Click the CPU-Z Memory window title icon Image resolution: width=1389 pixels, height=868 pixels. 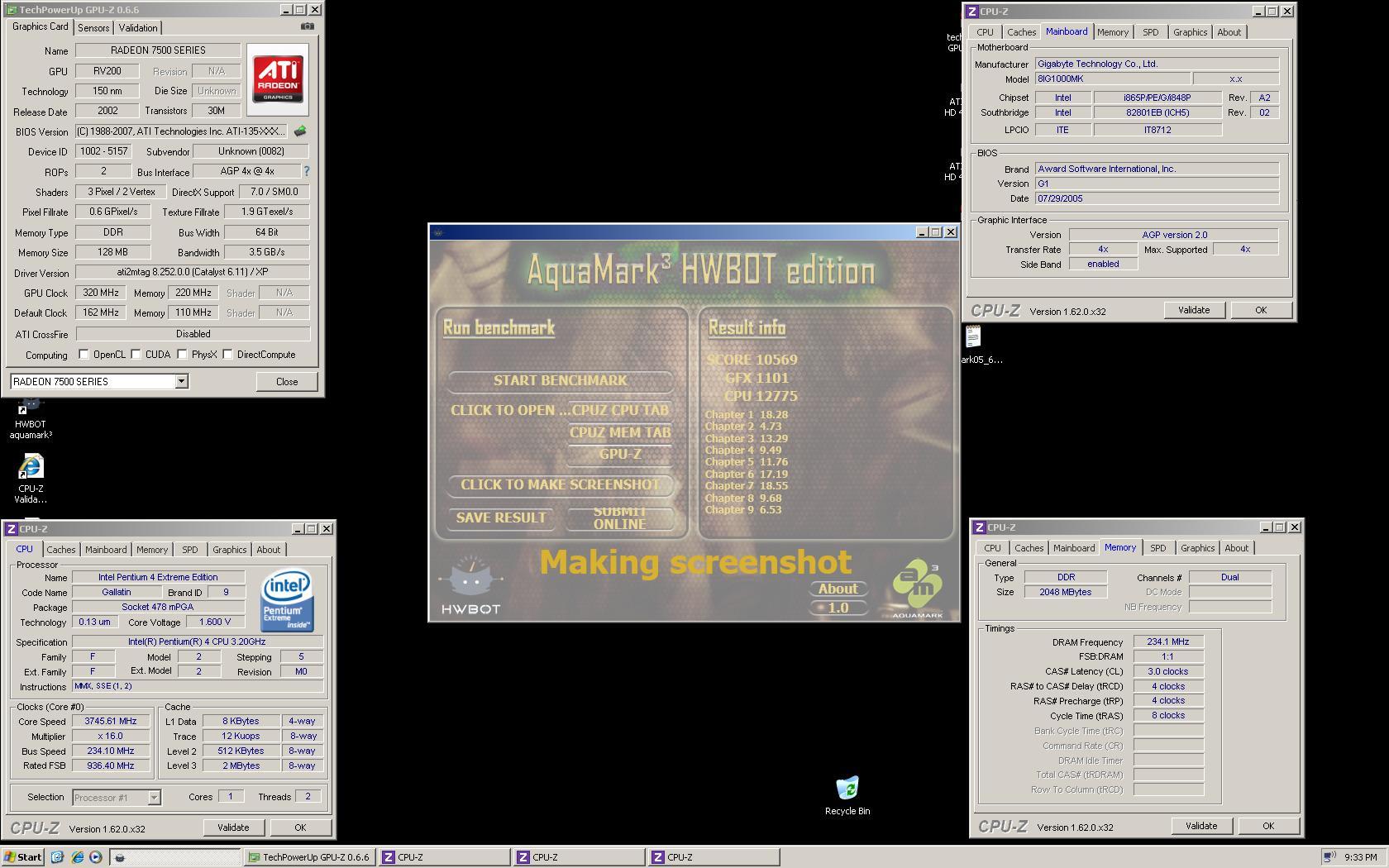pyautogui.click(x=980, y=527)
